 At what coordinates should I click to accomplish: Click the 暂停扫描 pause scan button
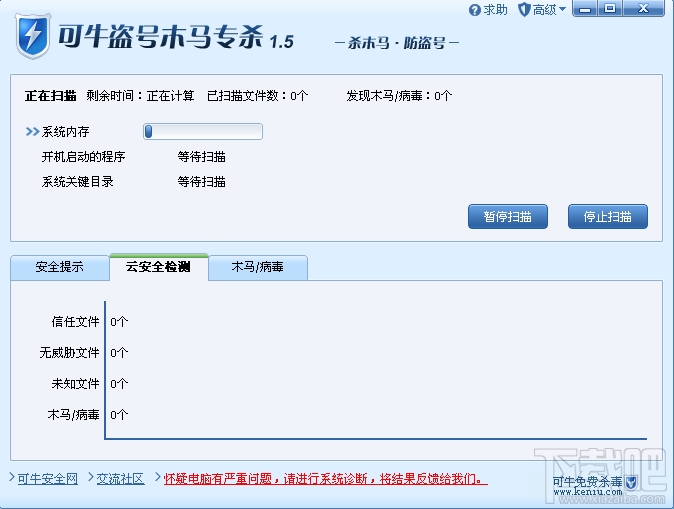coord(508,217)
